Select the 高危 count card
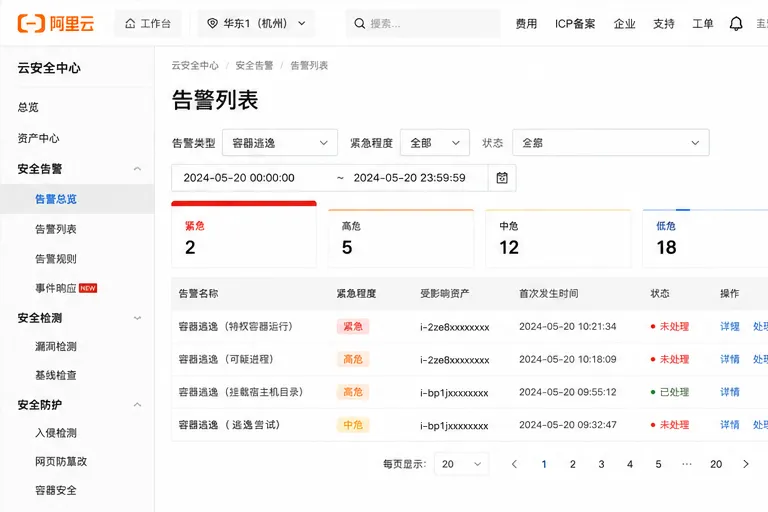Viewport: 768px width, 512px height. [x=401, y=238]
